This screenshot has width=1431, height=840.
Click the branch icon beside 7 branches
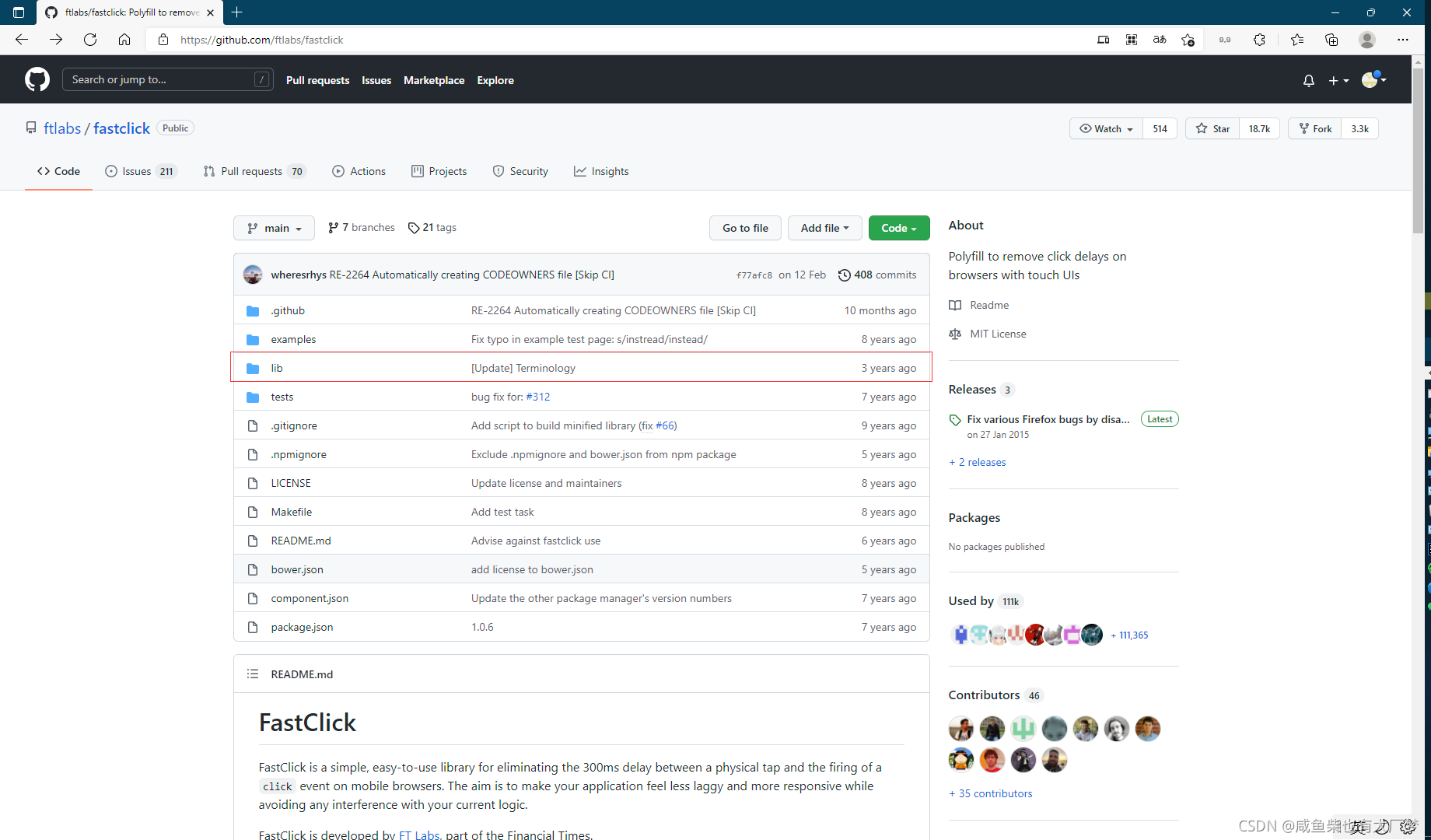click(334, 227)
